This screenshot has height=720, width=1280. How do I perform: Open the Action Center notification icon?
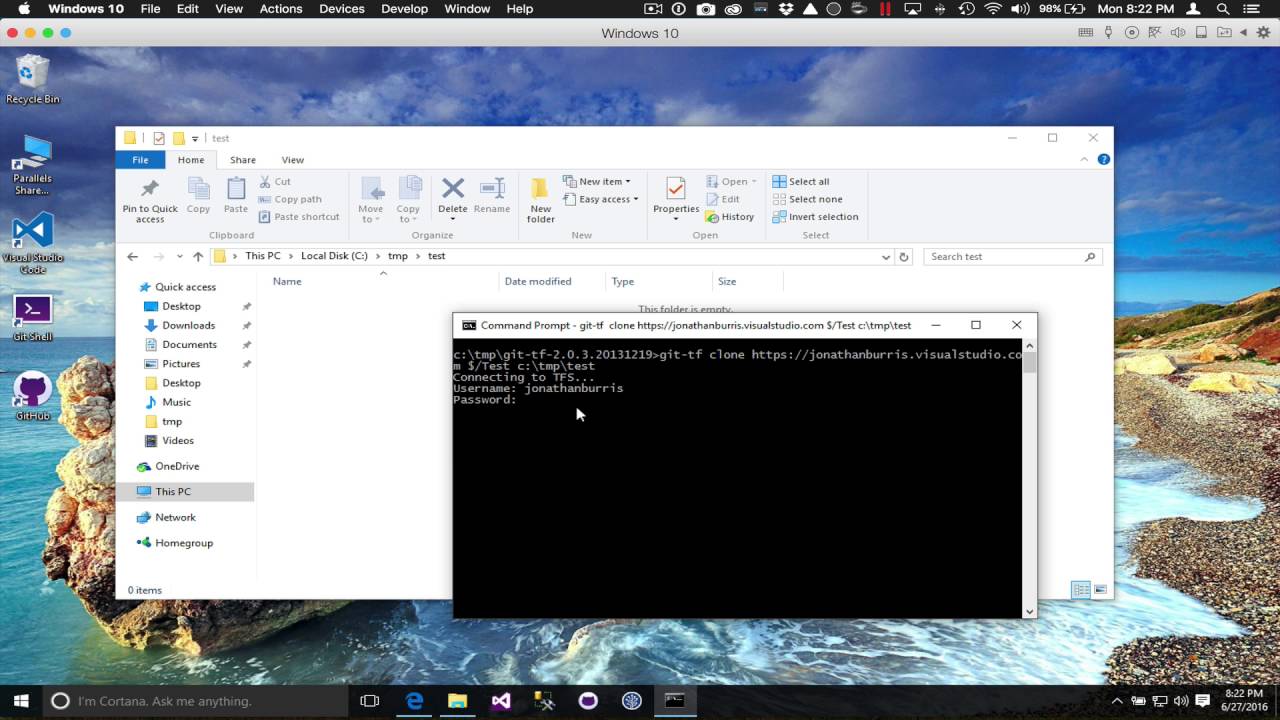1202,701
